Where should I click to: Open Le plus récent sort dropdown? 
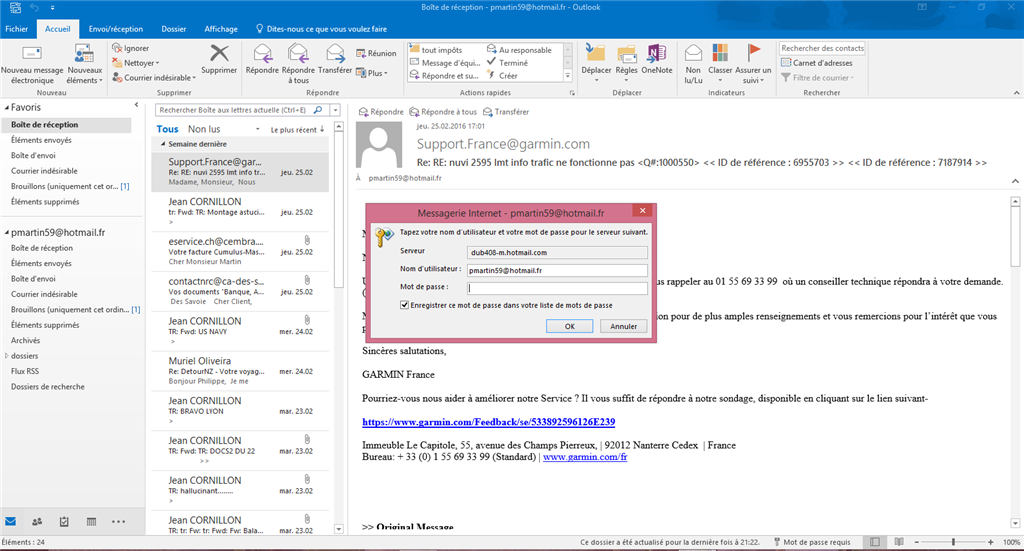(297, 129)
